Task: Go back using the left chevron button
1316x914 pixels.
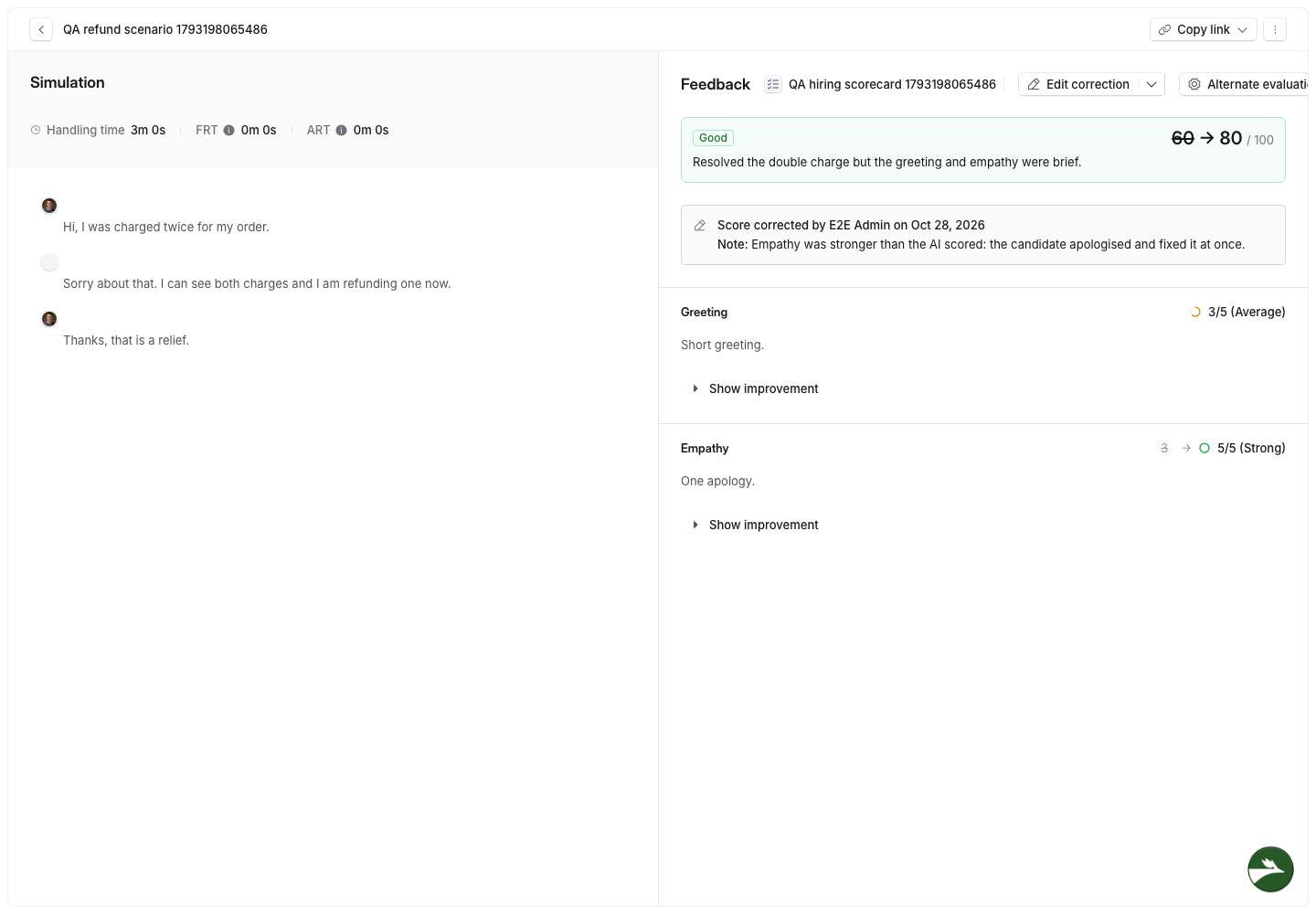Action: (x=41, y=29)
